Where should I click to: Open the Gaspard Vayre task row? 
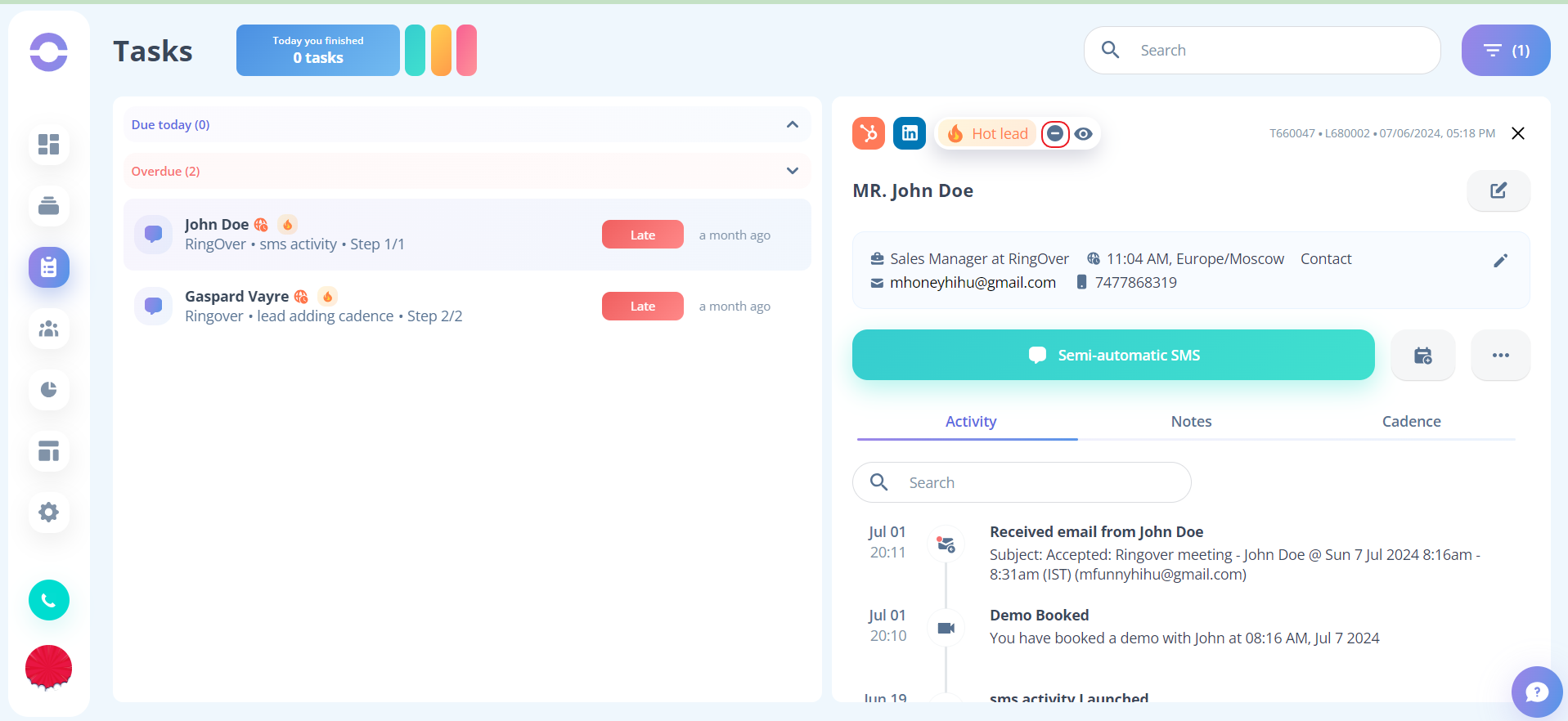(x=467, y=306)
